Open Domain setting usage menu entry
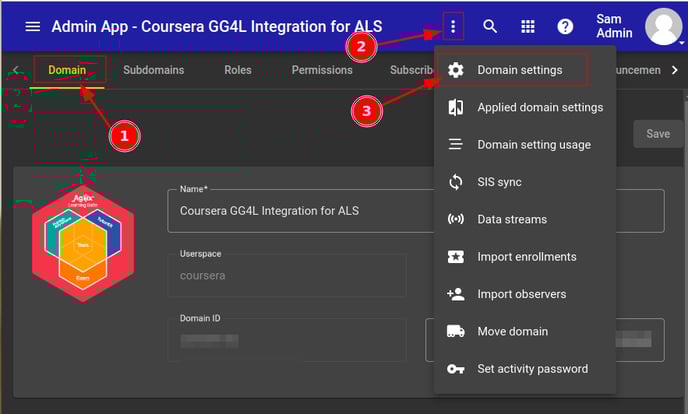The image size is (688, 414). [525, 145]
